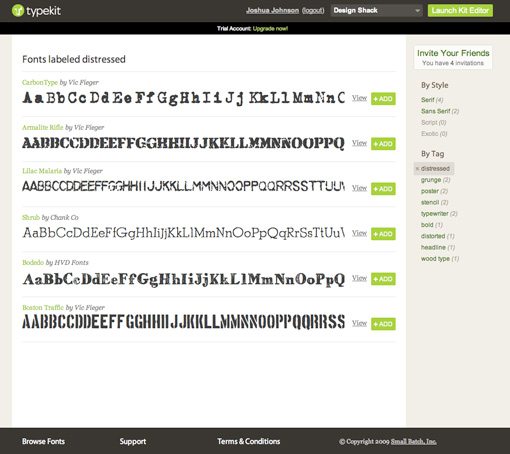This screenshot has height=454, width=510.
Task: Open Shrub font name link
Action: coord(31,217)
